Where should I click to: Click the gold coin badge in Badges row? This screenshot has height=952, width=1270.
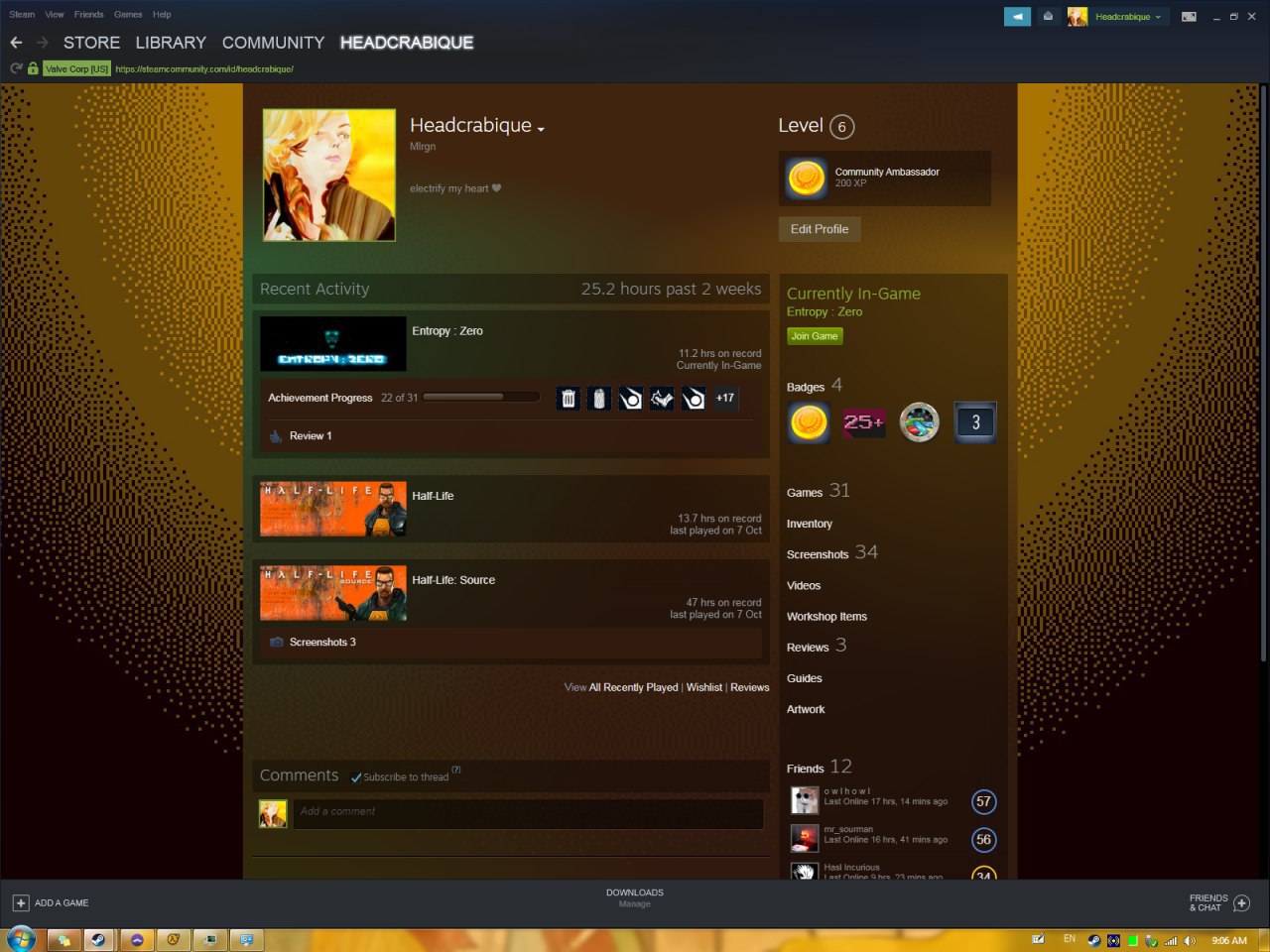[x=809, y=422]
